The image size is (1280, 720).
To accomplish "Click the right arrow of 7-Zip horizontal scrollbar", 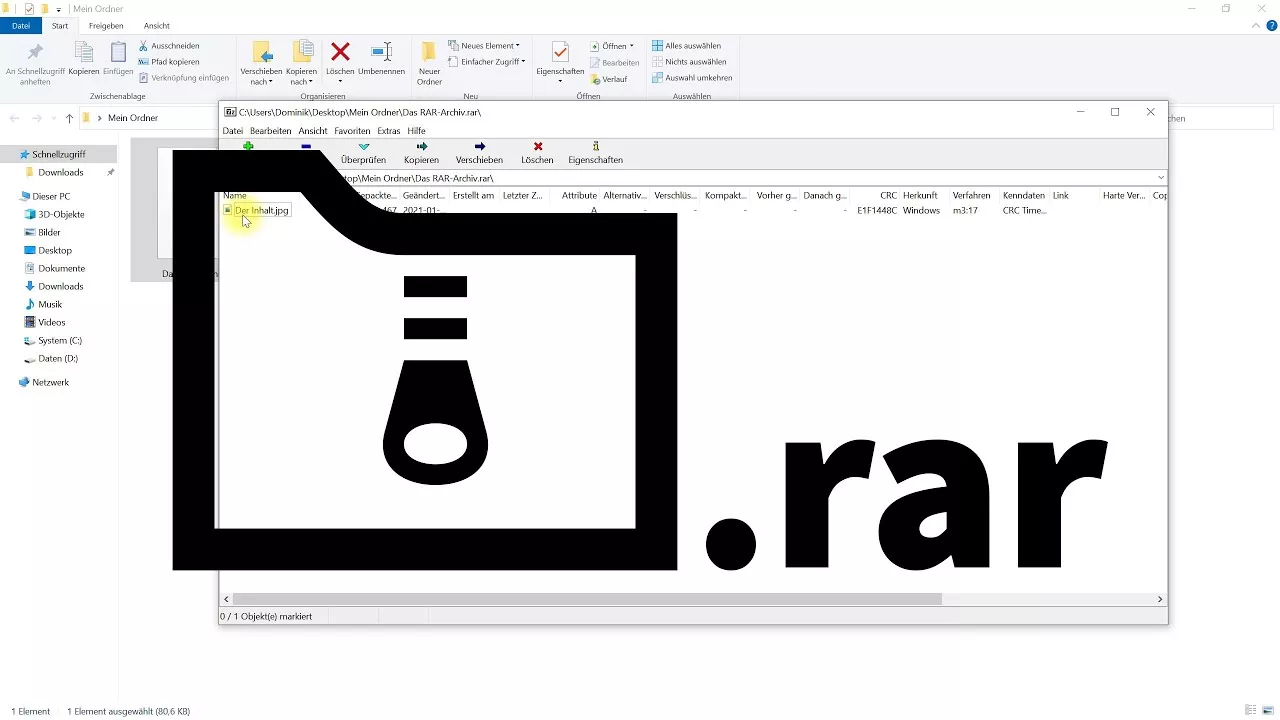I will 1160,599.
